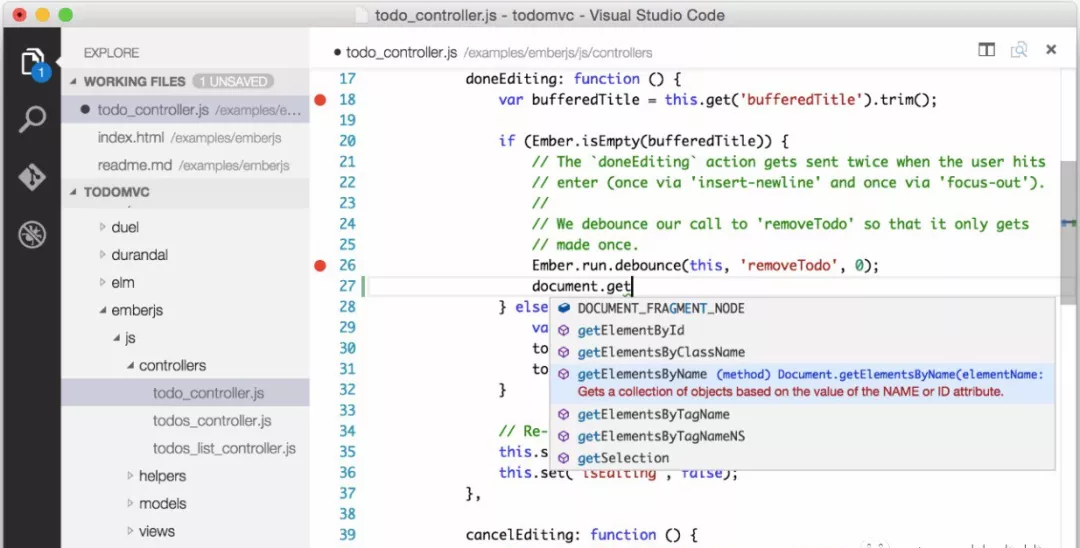Split the editor with the split icon
Image resolution: width=1080 pixels, height=548 pixels.
click(986, 50)
